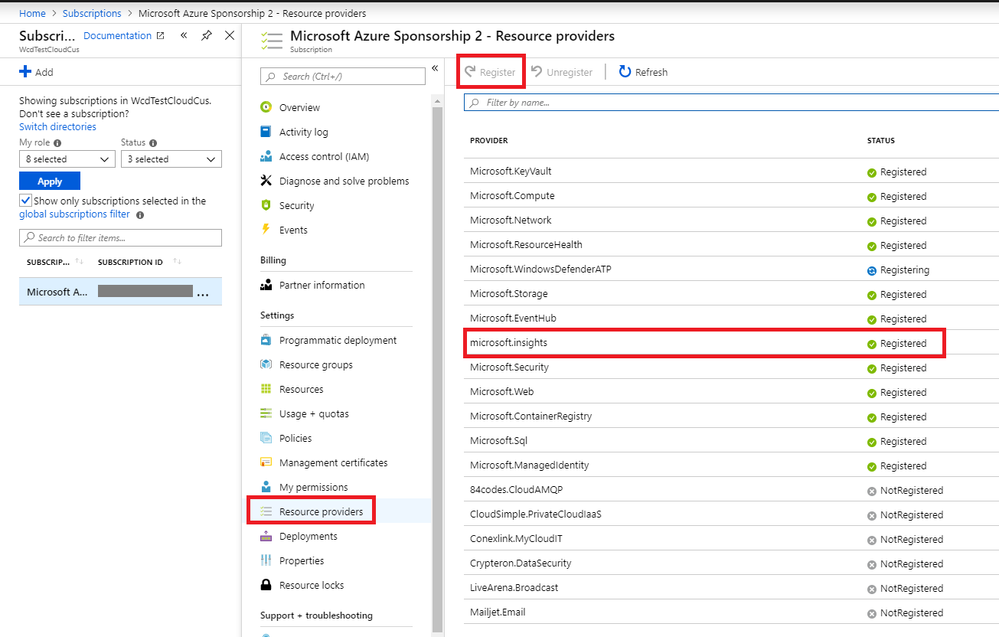Click the Management certificates icon
Image resolution: width=999 pixels, height=637 pixels.
click(266, 462)
